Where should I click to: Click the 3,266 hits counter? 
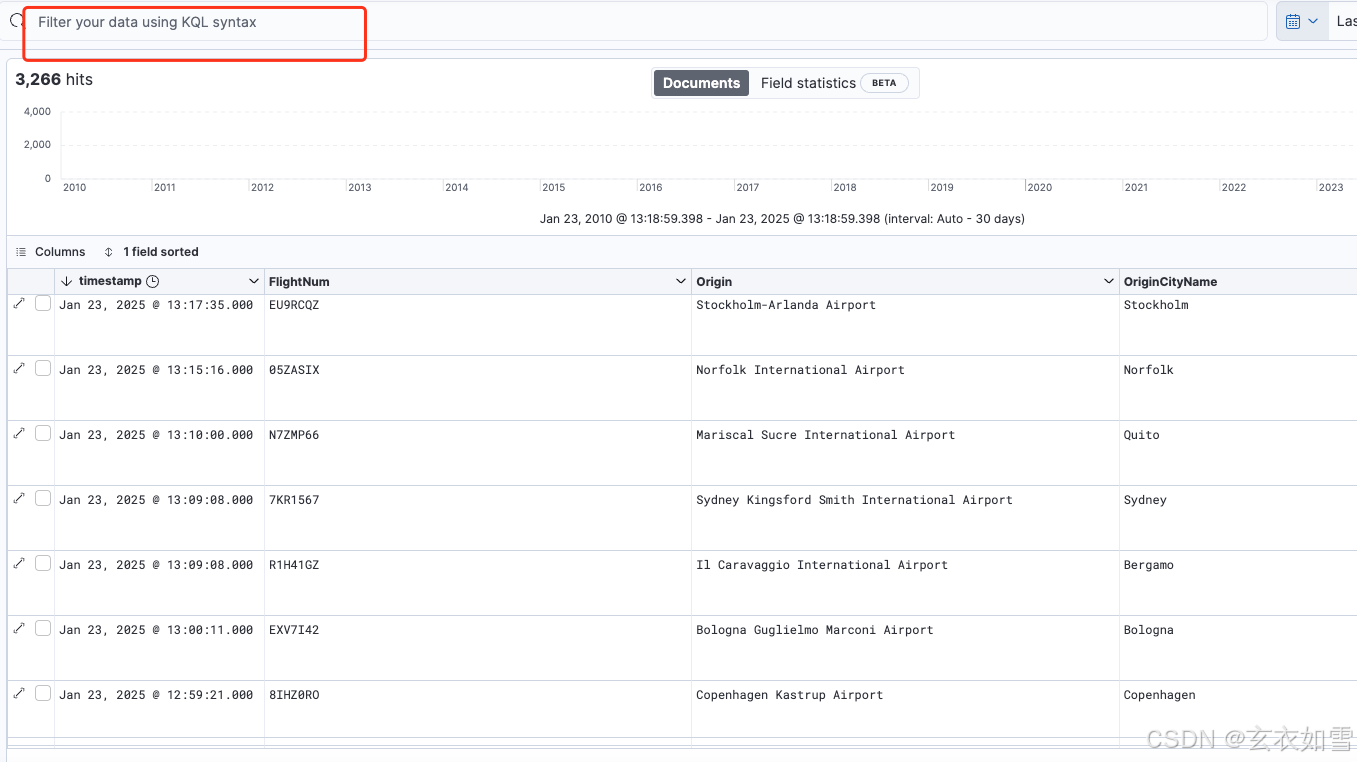coord(54,79)
